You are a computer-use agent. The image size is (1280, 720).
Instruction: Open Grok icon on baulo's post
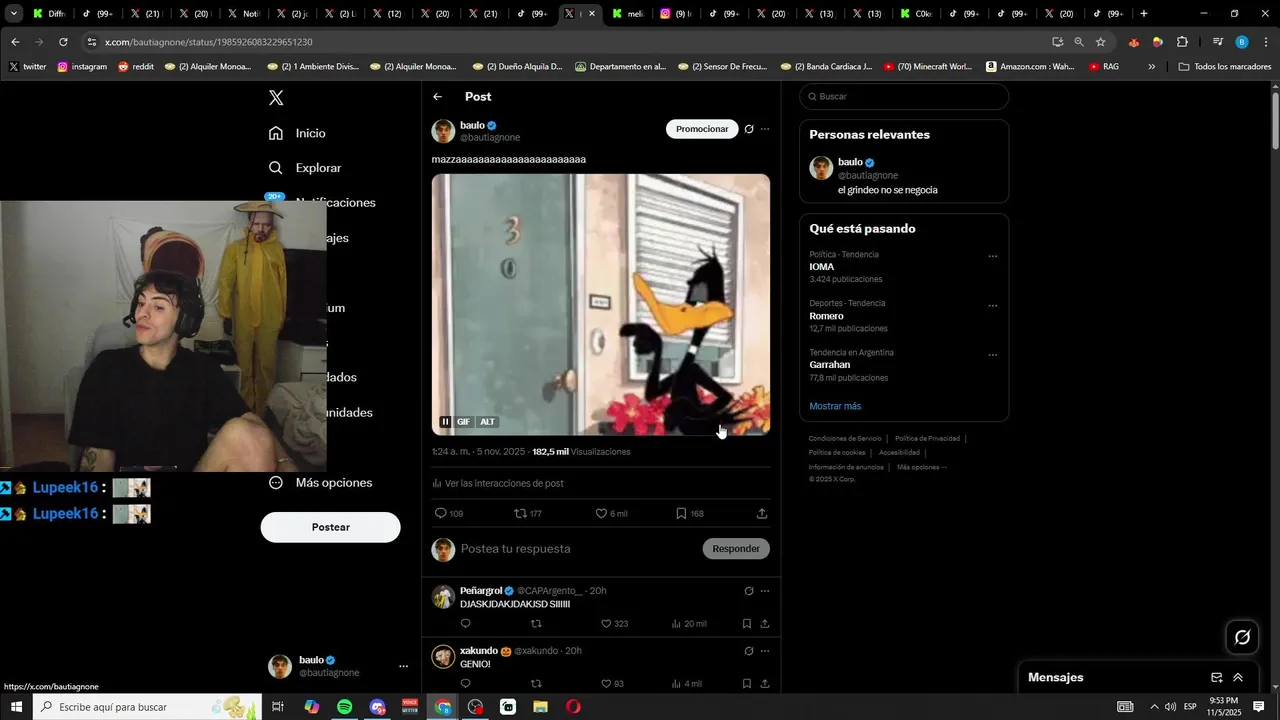[749, 129]
